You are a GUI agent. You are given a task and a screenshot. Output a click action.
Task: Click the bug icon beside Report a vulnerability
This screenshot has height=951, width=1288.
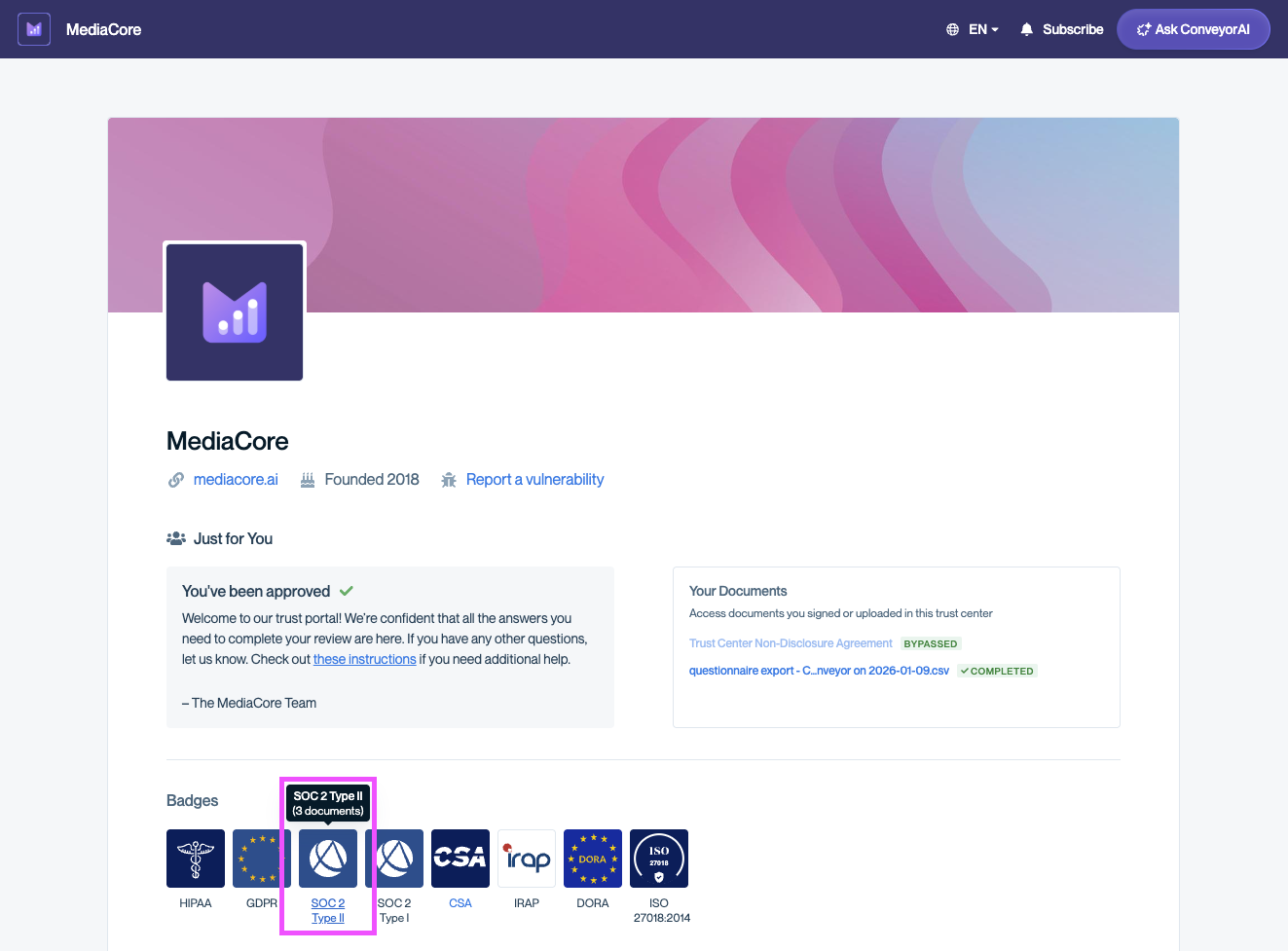(x=449, y=480)
